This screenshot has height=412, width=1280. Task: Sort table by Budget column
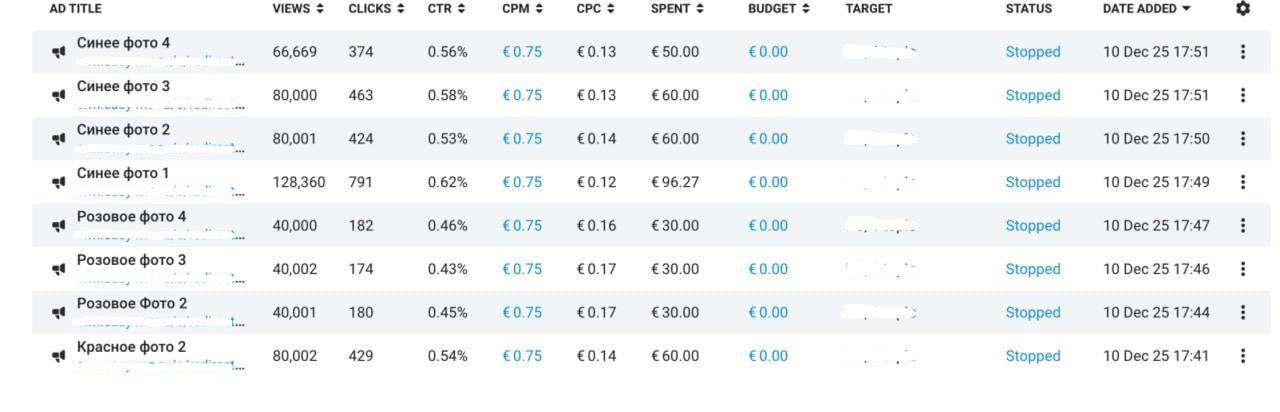click(779, 8)
